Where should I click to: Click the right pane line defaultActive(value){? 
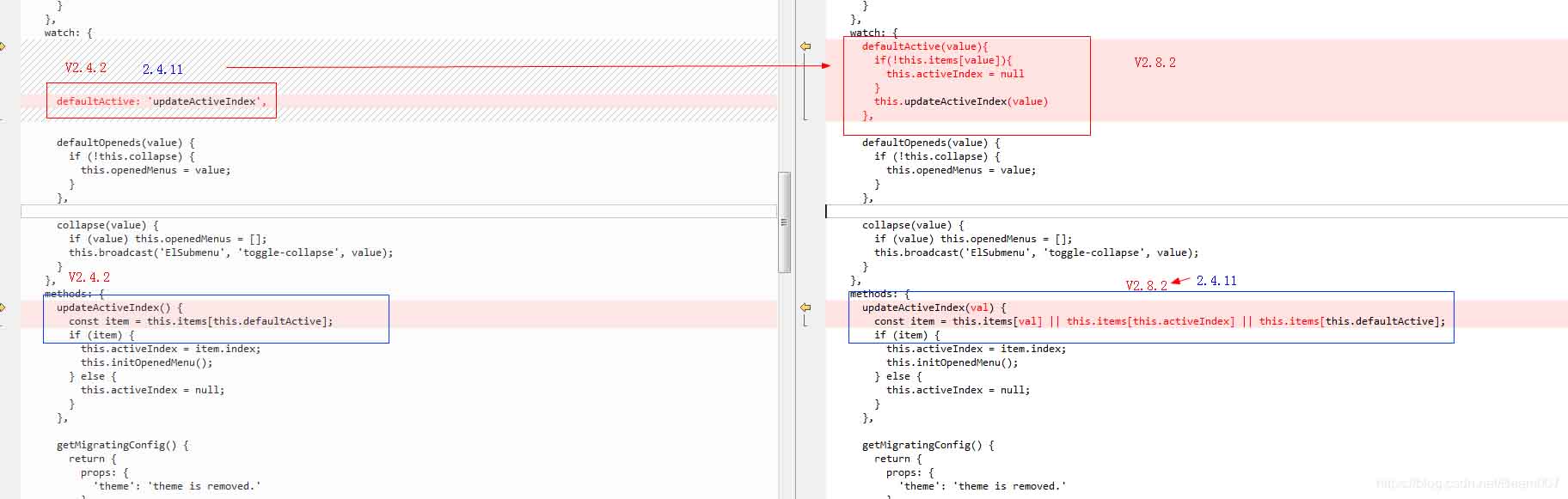pyautogui.click(x=925, y=46)
